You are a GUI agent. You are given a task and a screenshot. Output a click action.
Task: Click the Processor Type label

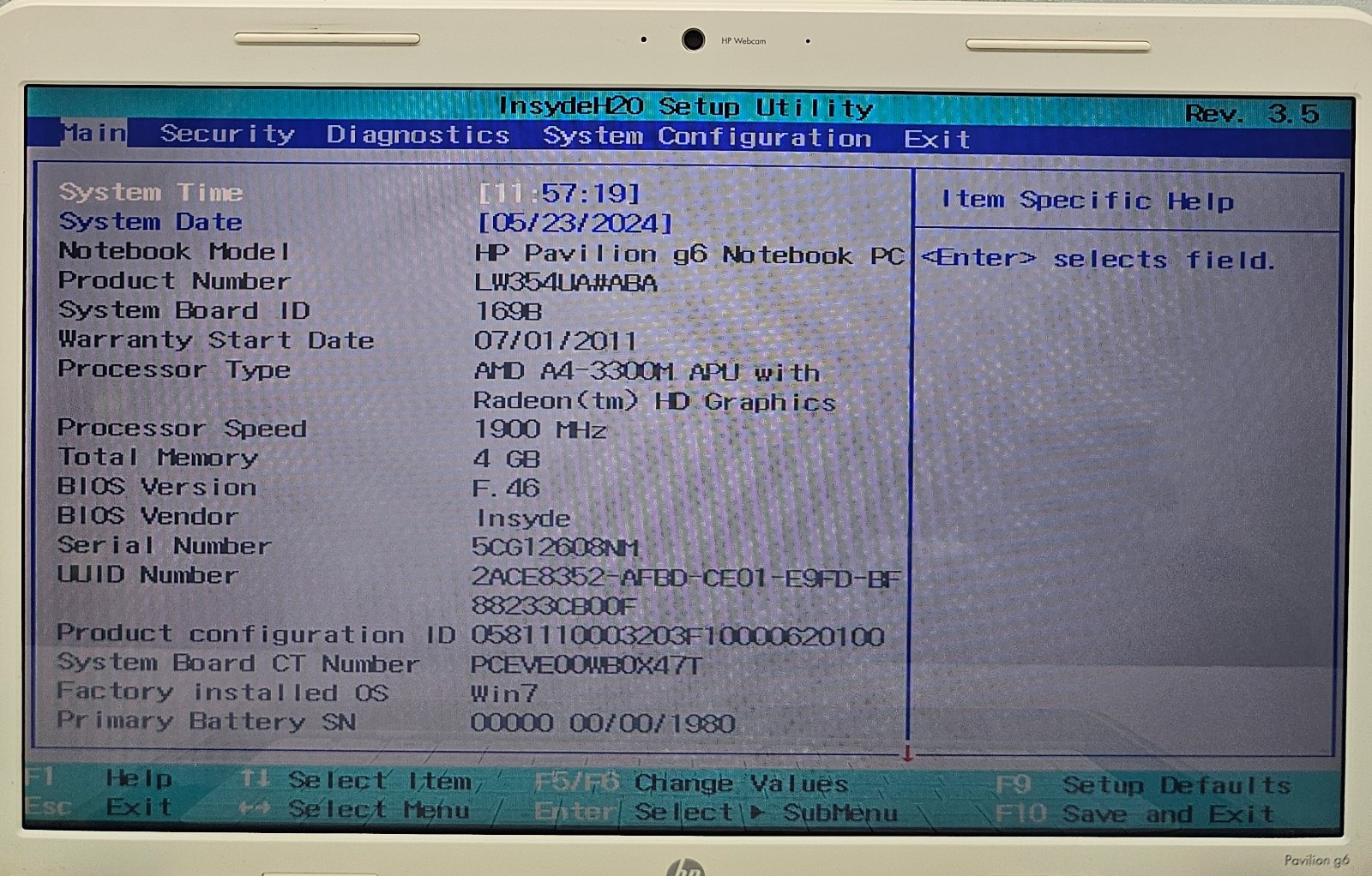click(174, 369)
